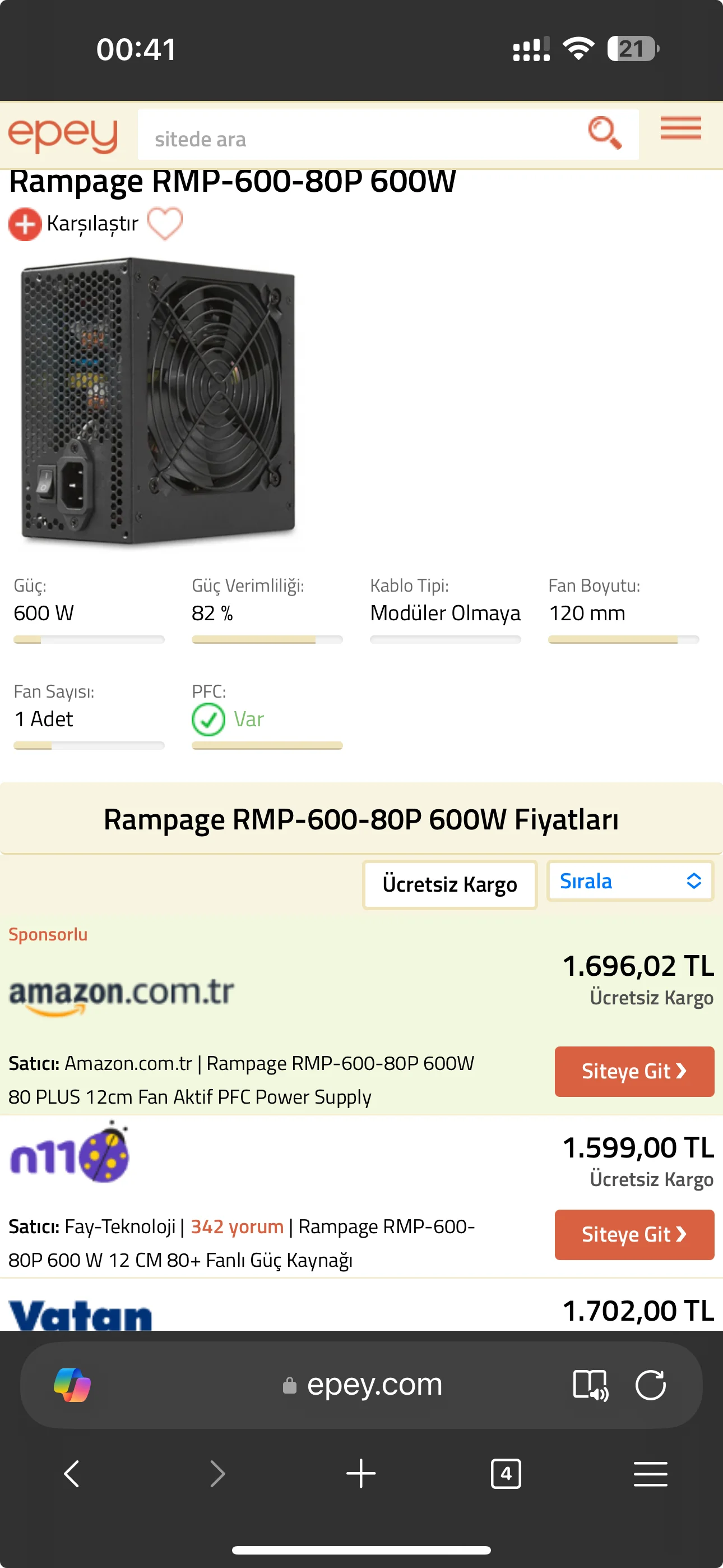The width and height of the screenshot is (723, 1568).
Task: Open a new tab with plus icon
Action: (x=361, y=1474)
